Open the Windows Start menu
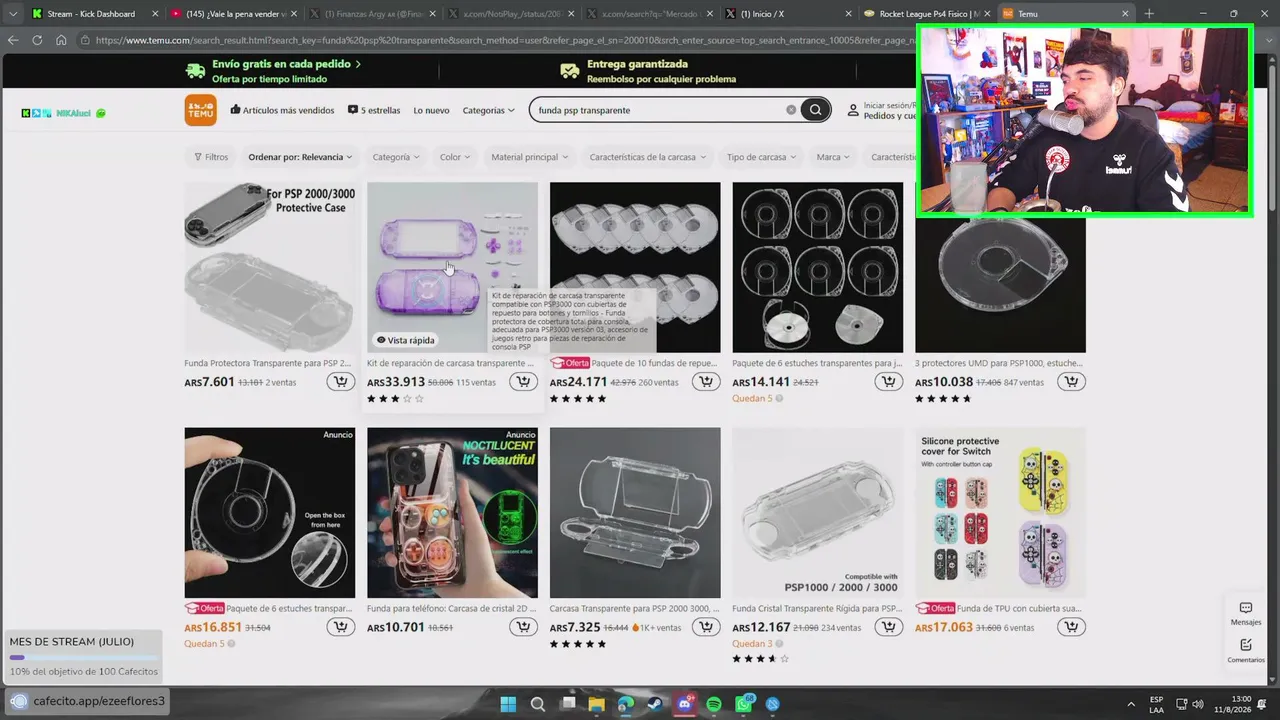 (x=507, y=704)
